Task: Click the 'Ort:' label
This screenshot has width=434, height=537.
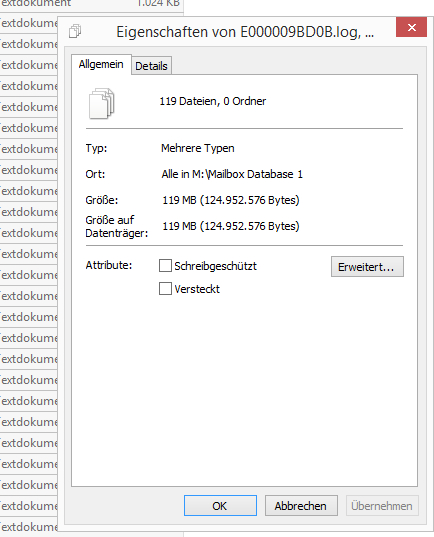Action: pyautogui.click(x=95, y=174)
